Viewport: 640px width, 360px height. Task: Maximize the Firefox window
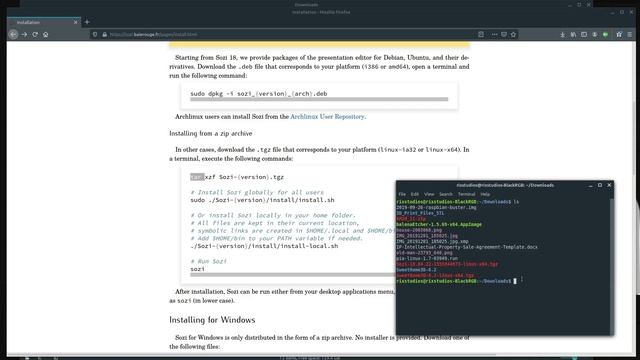click(x=622, y=12)
